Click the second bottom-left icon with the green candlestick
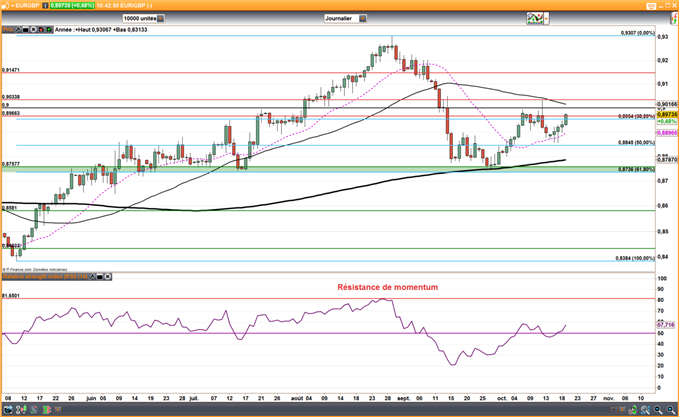This screenshot has width=679, height=417. point(21,409)
